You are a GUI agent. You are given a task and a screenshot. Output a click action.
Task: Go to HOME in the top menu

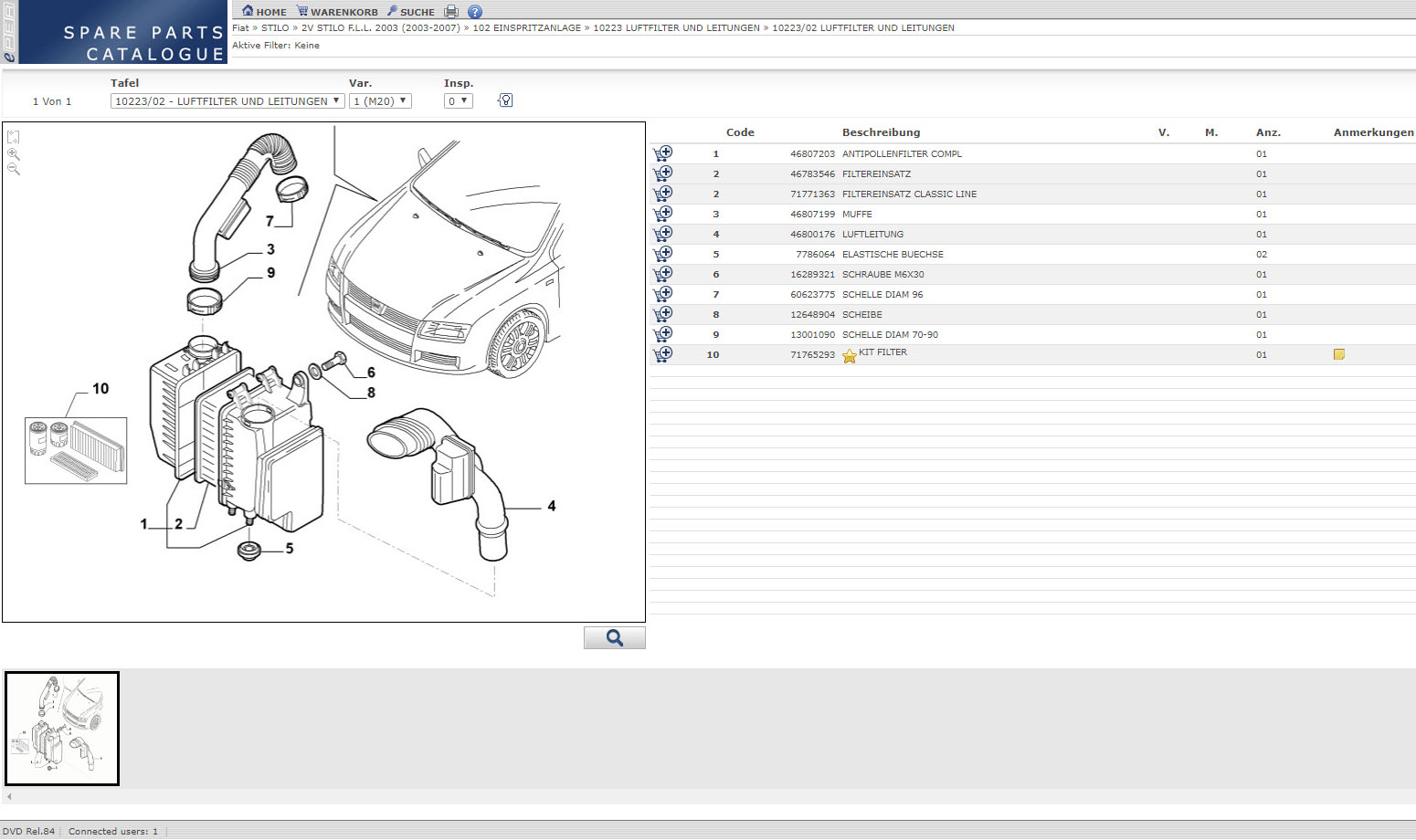[x=264, y=12]
